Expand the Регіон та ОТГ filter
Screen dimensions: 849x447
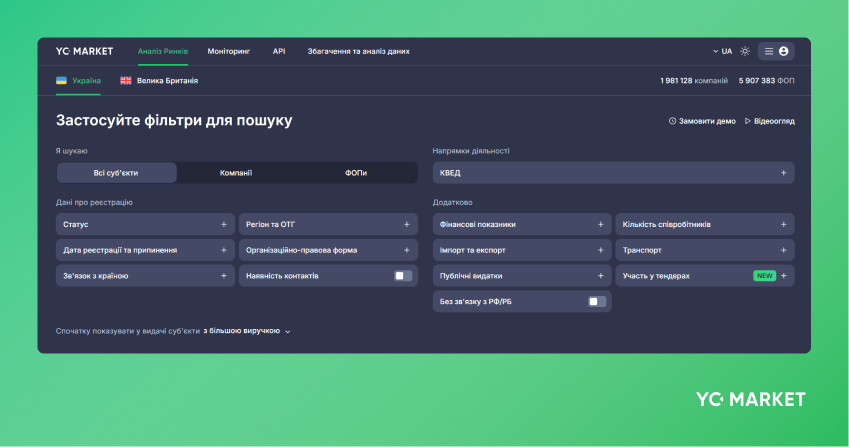click(327, 225)
